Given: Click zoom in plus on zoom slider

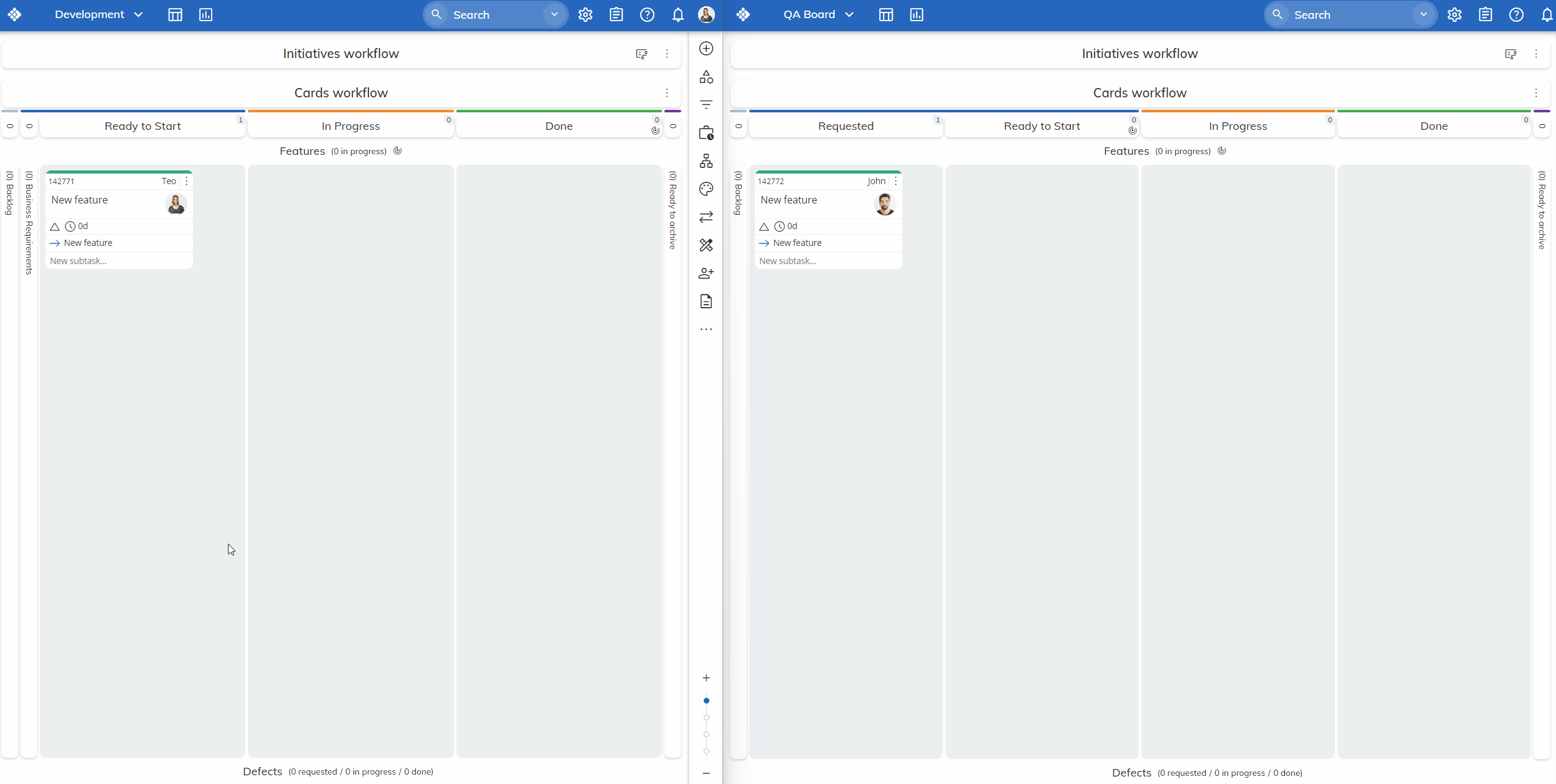Looking at the screenshot, I should (x=706, y=678).
